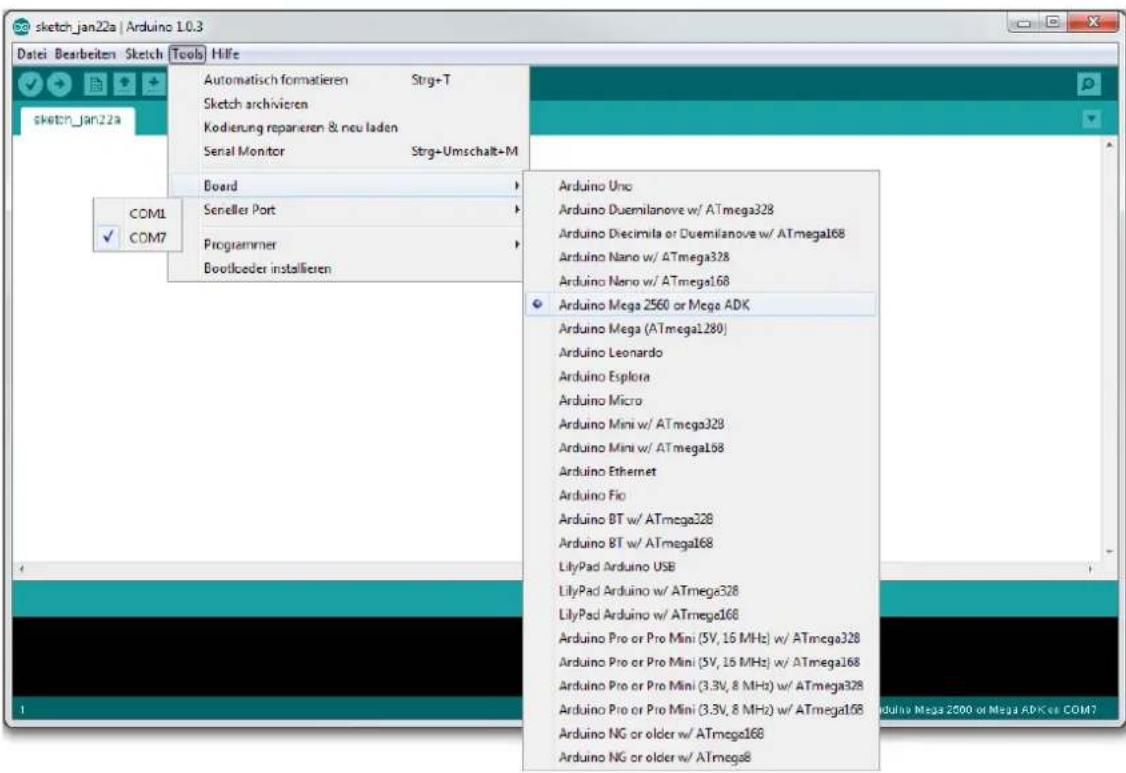Viewport: 1126px width, 773px height.
Task: Open the Hilfe menu
Action: coord(225,54)
